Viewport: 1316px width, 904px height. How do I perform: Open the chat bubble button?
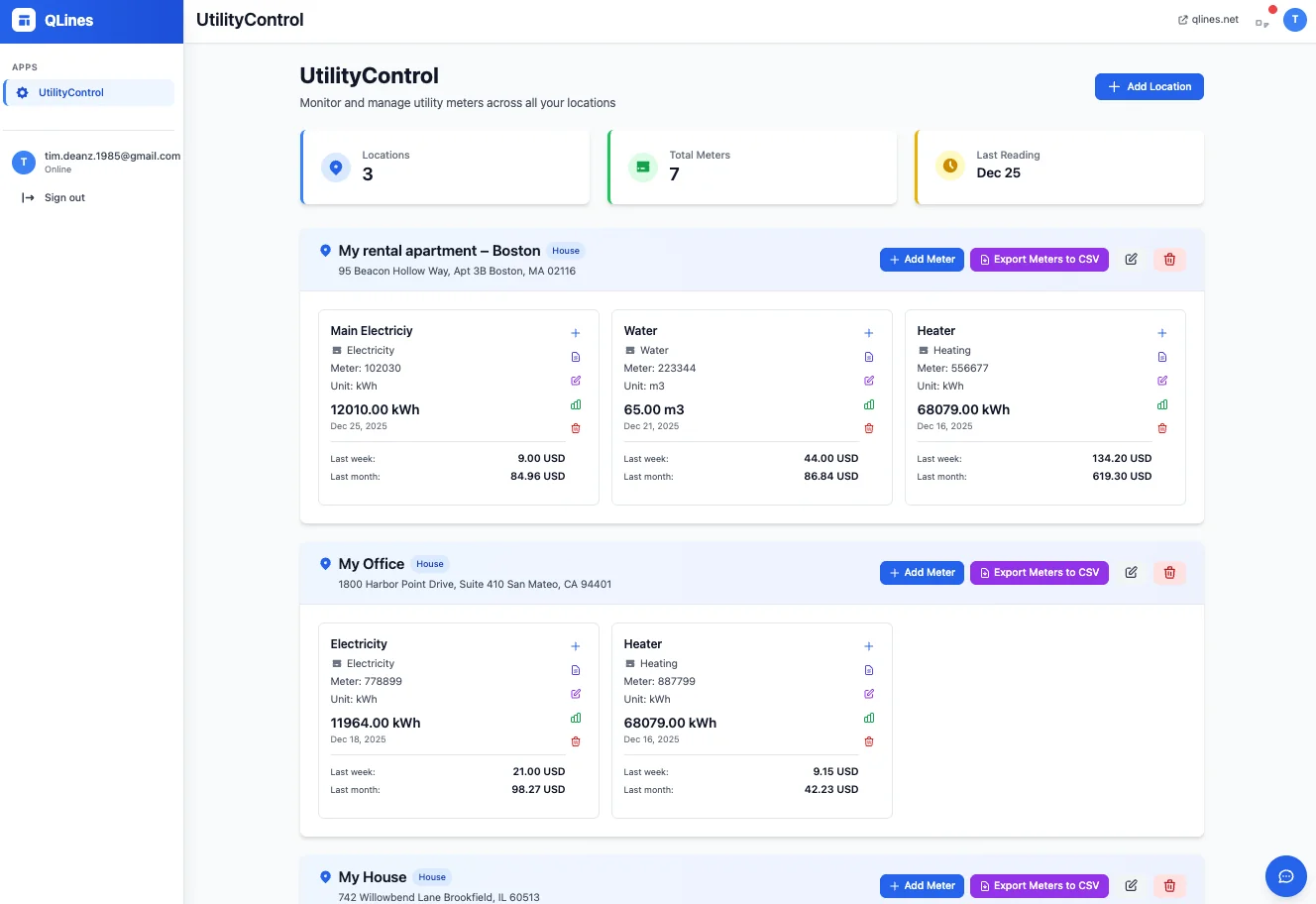(x=1286, y=876)
